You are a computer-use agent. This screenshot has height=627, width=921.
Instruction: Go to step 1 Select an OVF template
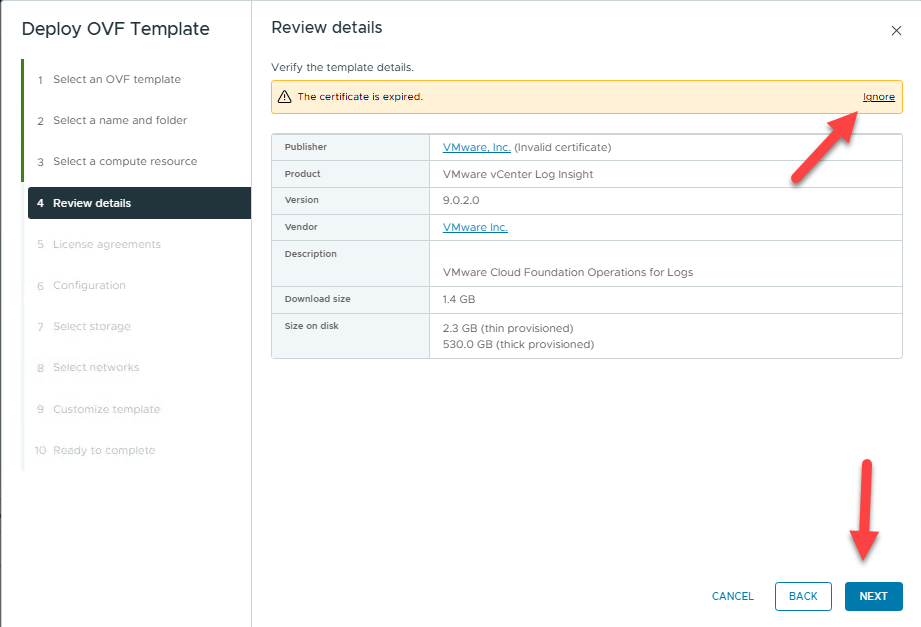coord(116,79)
